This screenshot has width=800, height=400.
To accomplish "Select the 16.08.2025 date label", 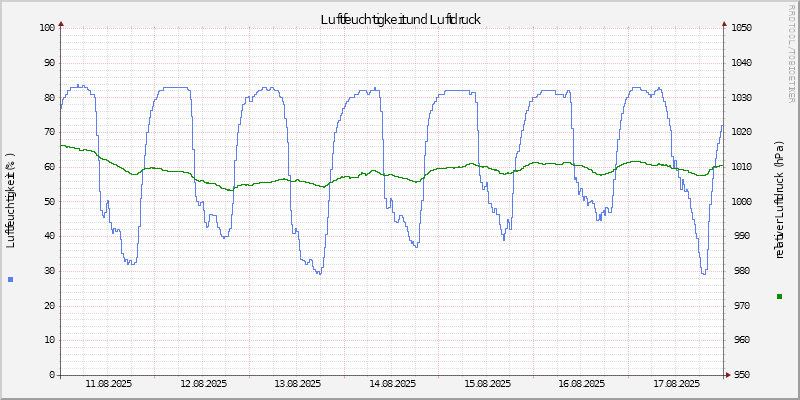I will coord(581,383).
